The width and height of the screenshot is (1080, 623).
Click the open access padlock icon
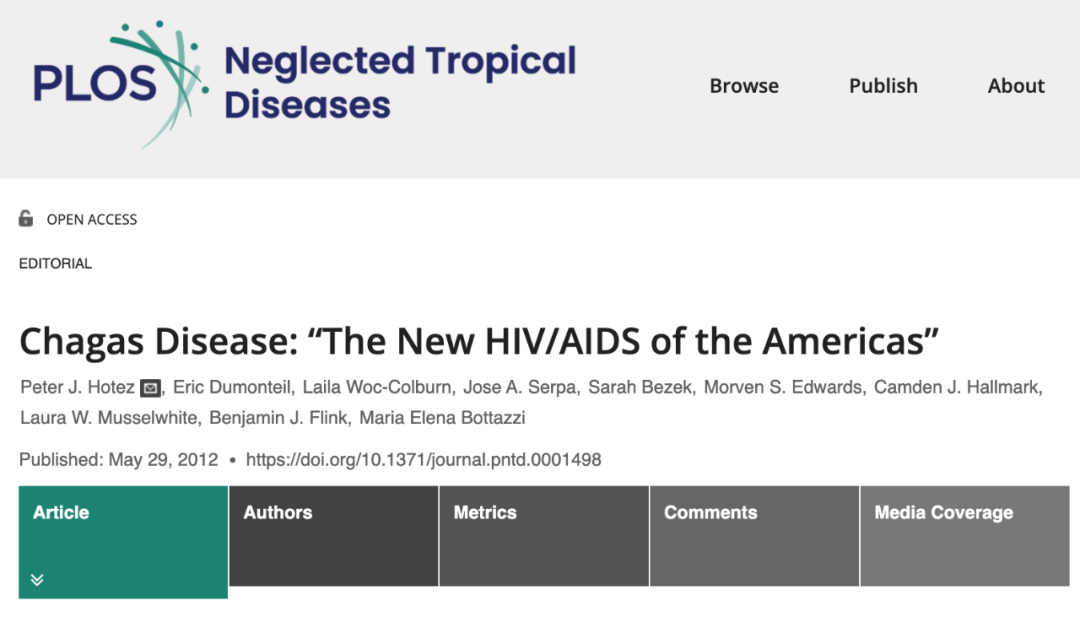point(26,219)
